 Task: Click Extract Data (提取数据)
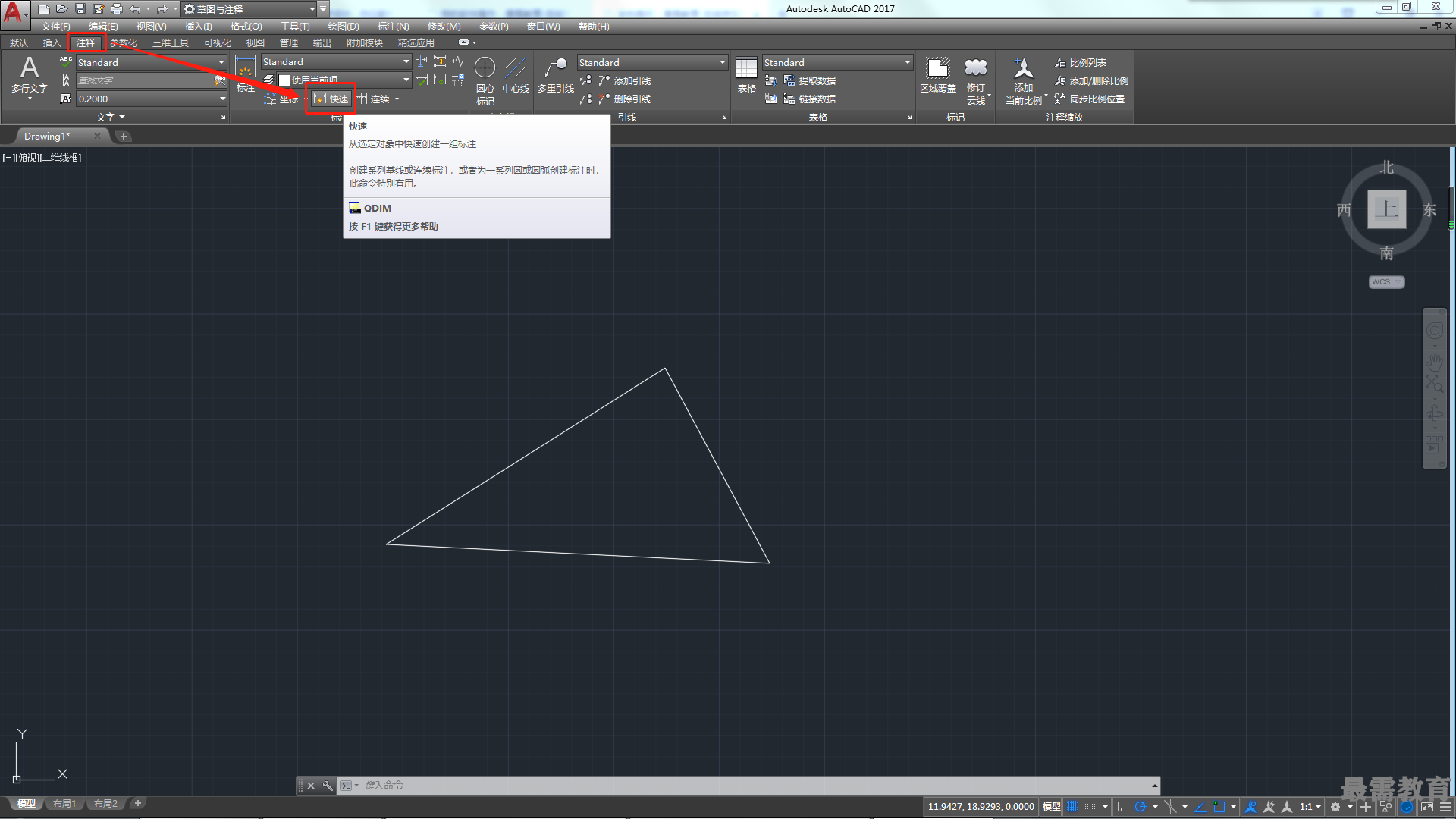pos(809,80)
